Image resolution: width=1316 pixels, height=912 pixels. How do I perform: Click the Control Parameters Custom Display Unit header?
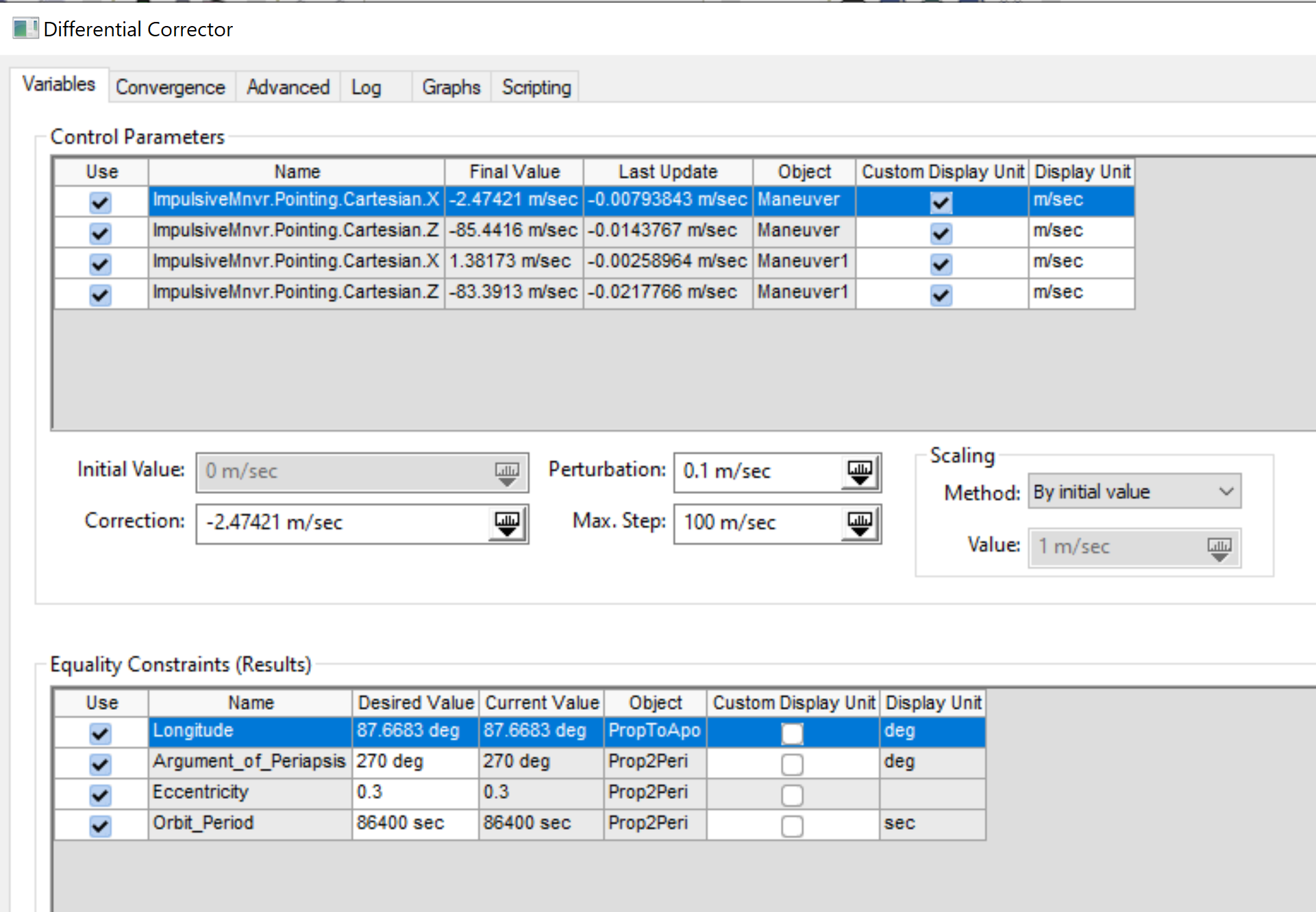(943, 171)
